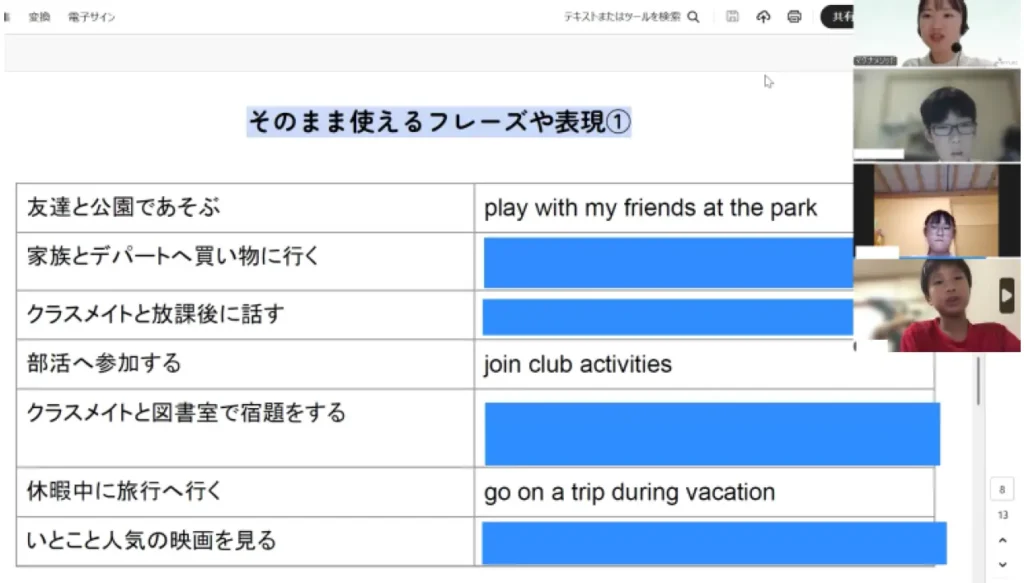
Task: Click blue cover beside 家族とデパートへ買い物に行く
Action: click(668, 262)
